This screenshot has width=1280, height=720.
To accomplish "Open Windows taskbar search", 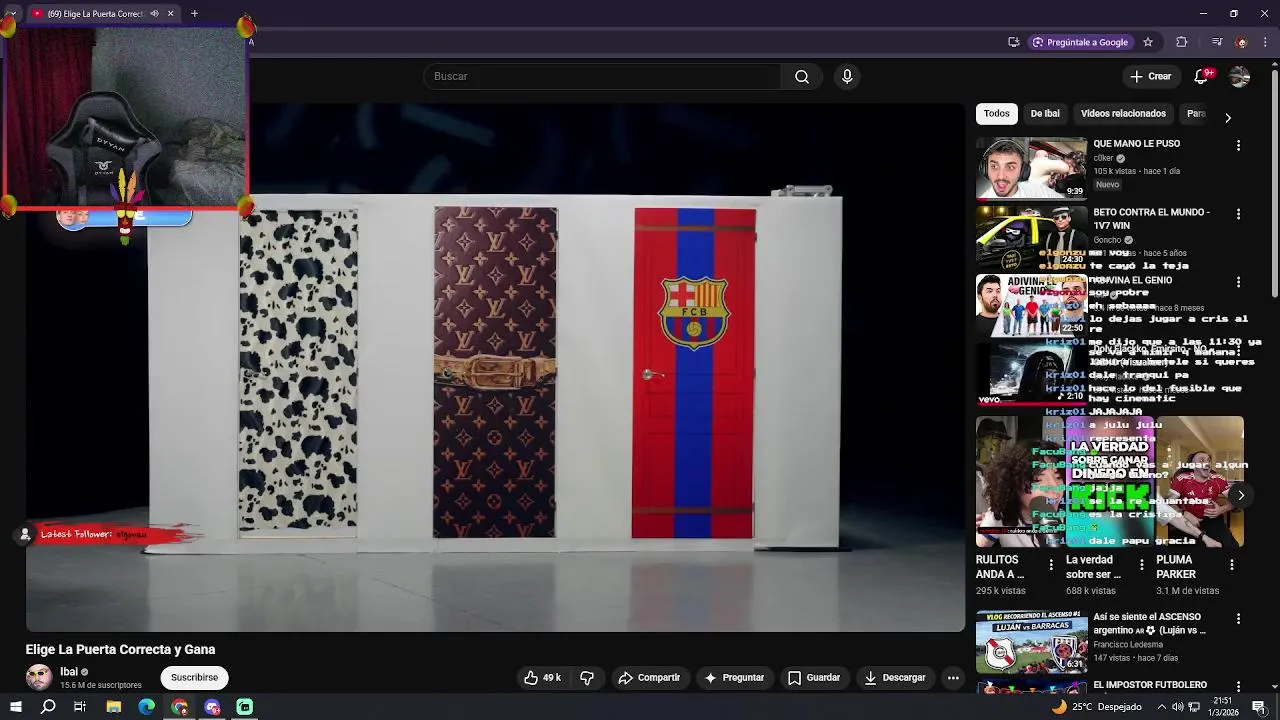I will point(48,707).
